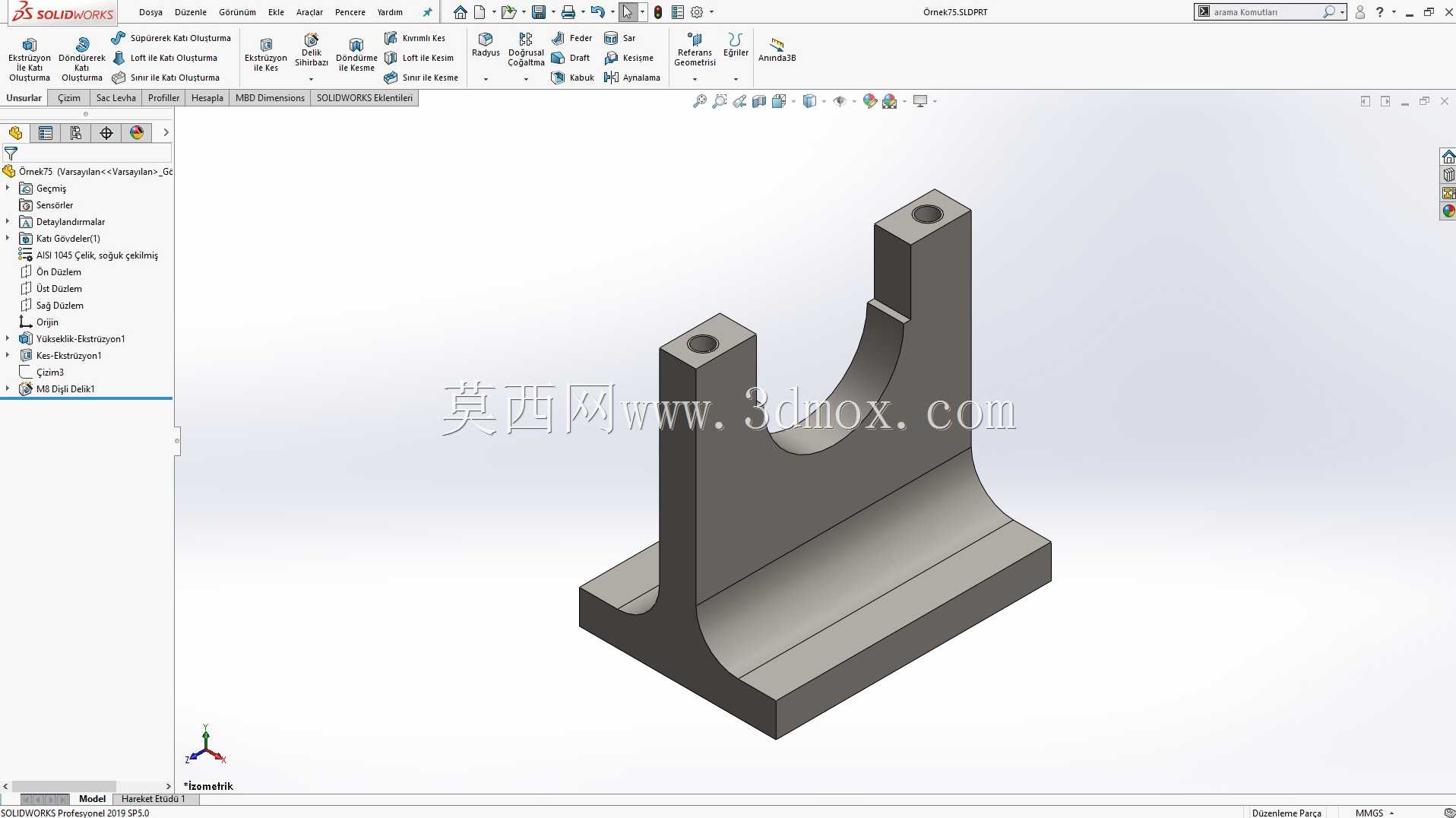Open the Dosya menu
This screenshot has width=1456, height=818.
tap(150, 12)
